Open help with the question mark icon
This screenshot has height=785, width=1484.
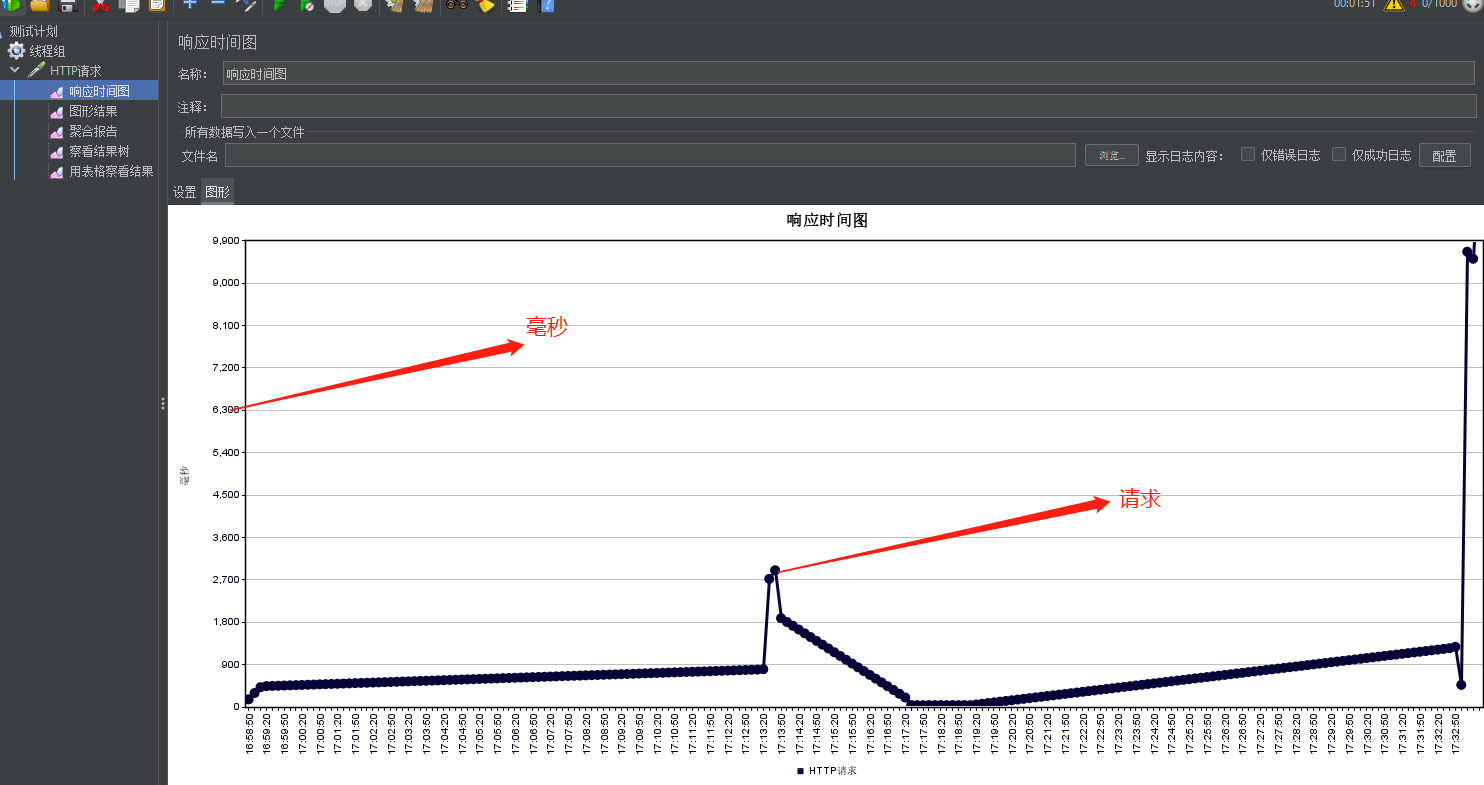pyautogui.click(x=546, y=5)
